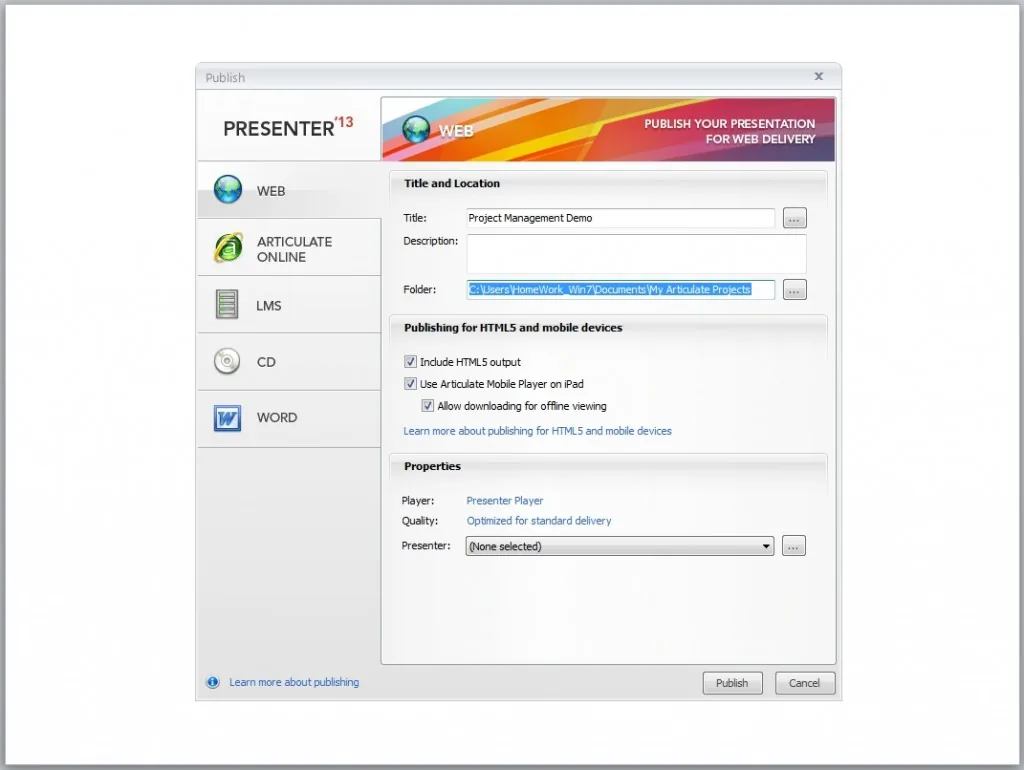Click Learn more about publishing link
This screenshot has width=1024, height=770.
(x=294, y=682)
